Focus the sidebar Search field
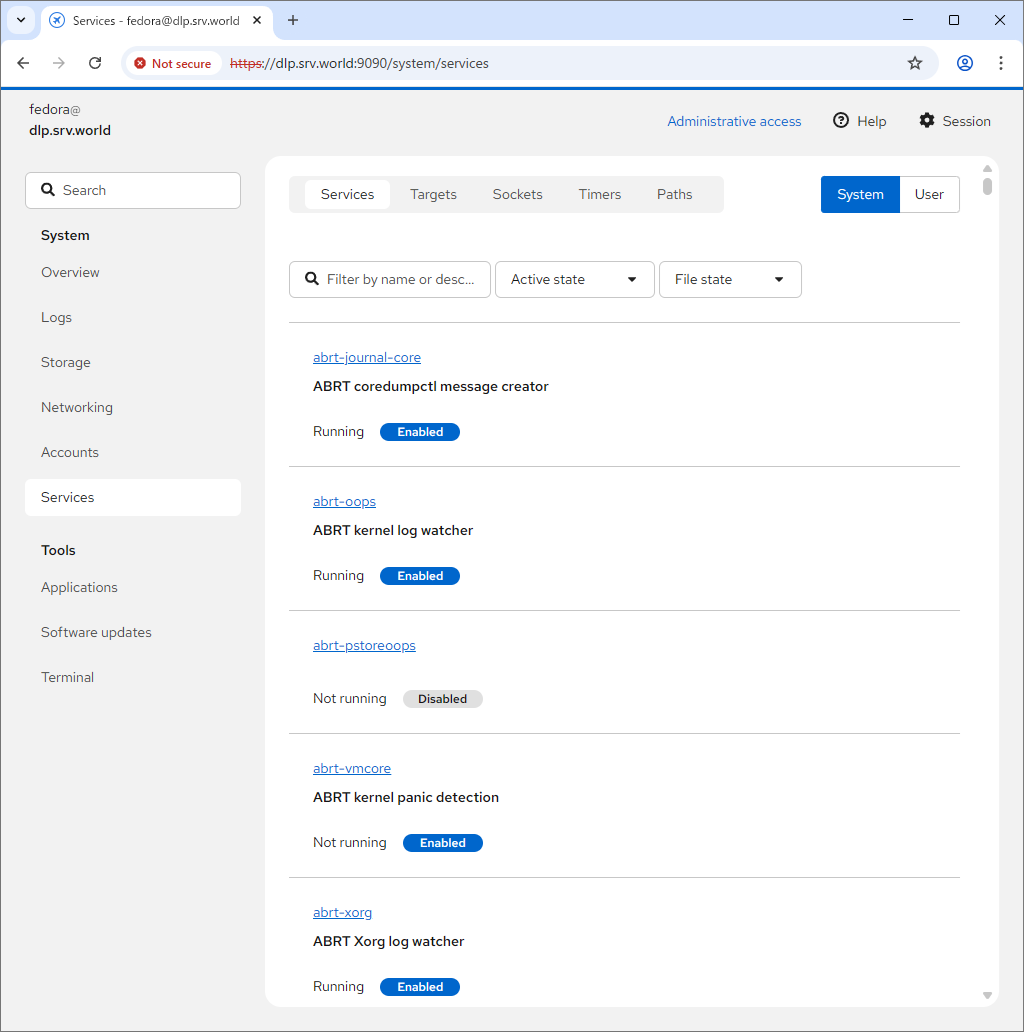 (133, 190)
